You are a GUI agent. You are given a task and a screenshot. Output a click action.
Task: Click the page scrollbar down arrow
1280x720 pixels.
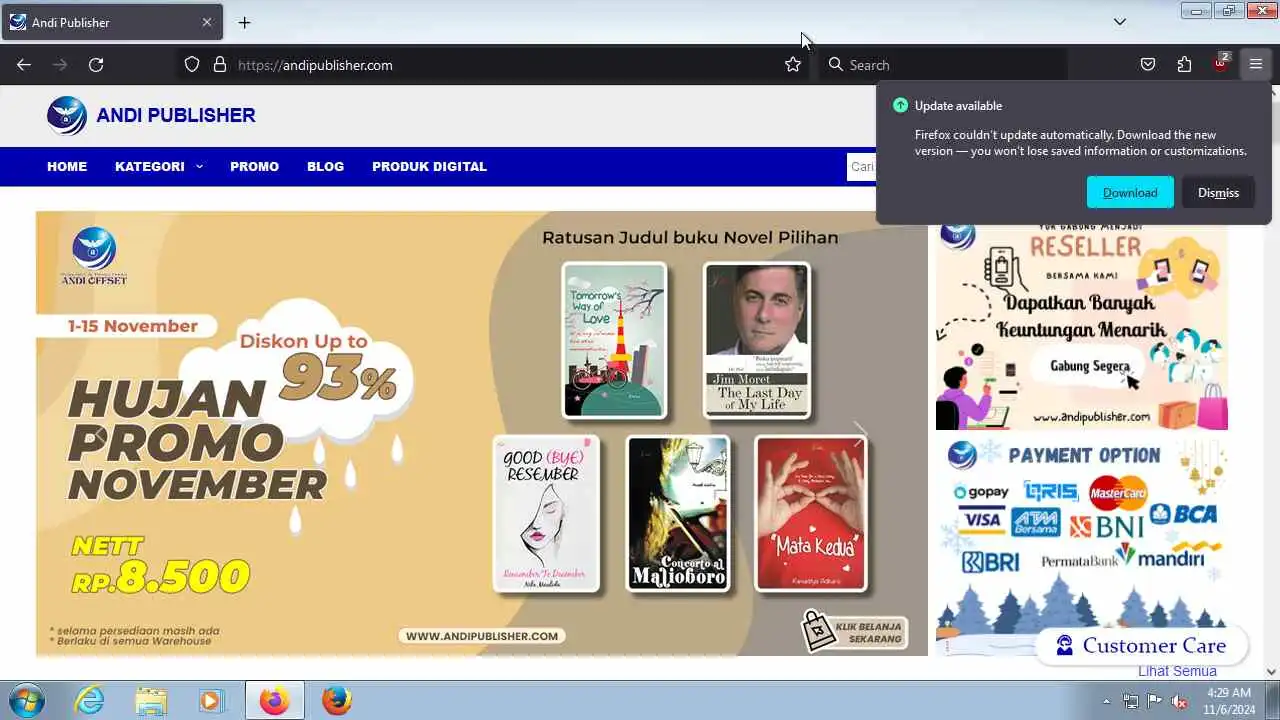coord(1271,672)
